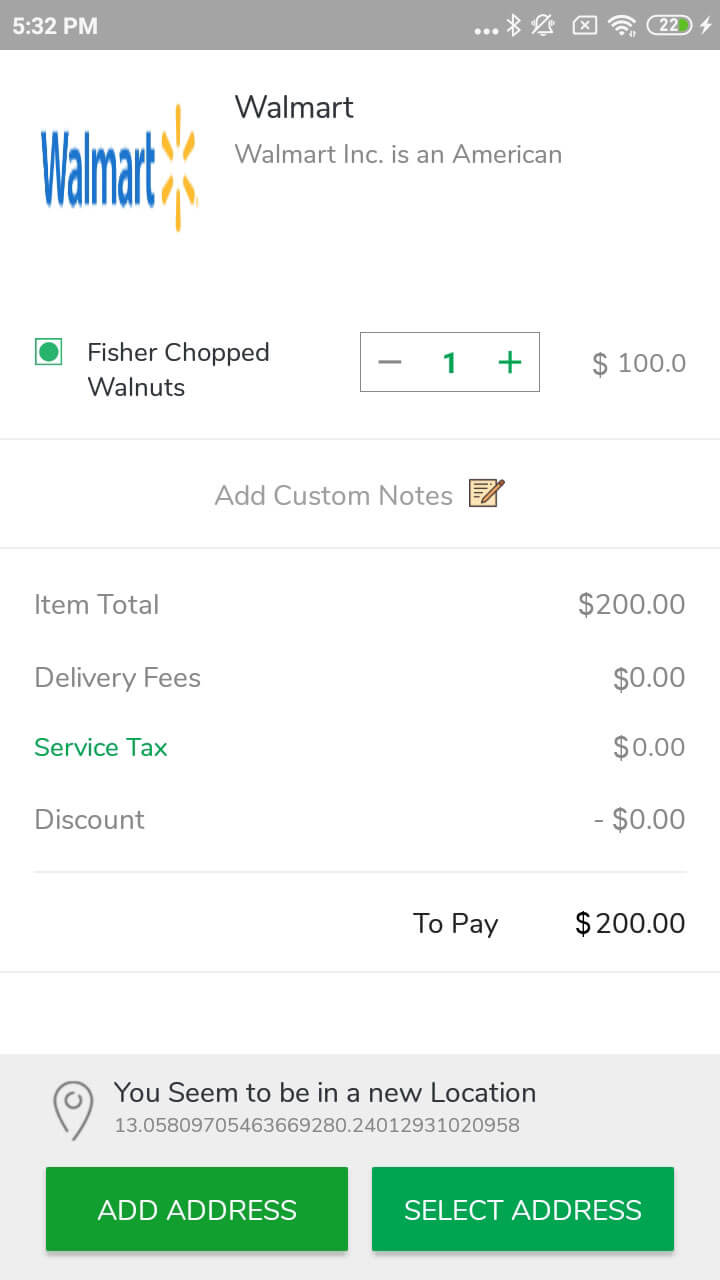
Task: Click the missing SIM card icon
Action: [584, 25]
